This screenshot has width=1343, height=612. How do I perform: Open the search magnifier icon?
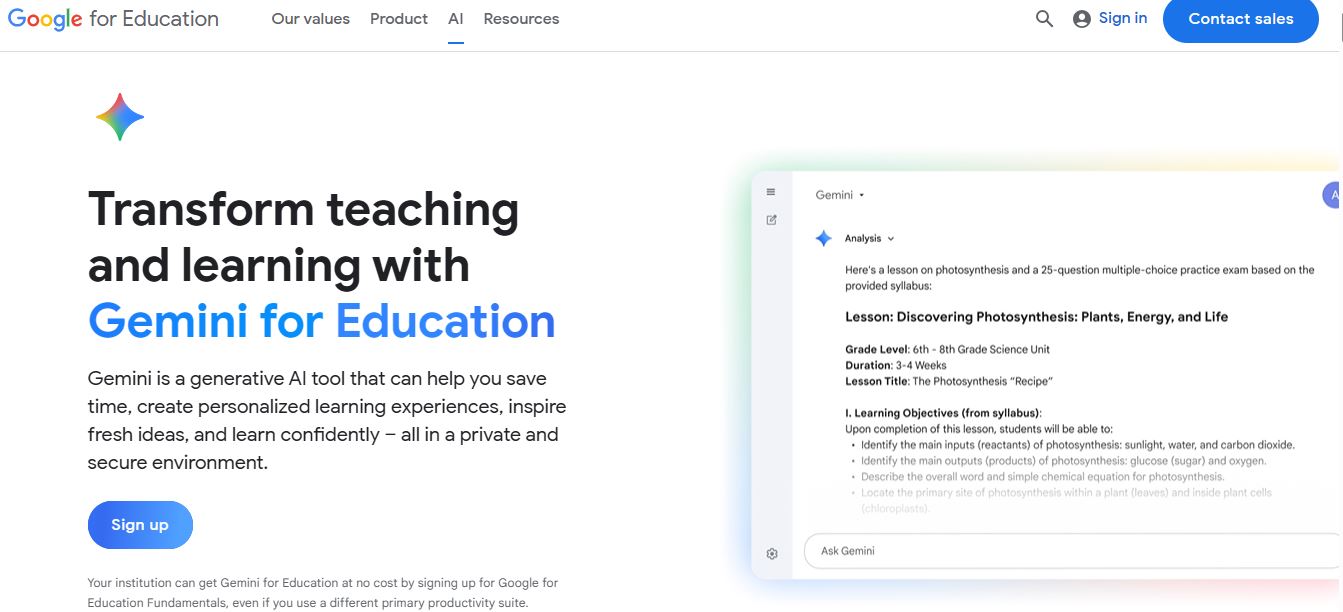1044,19
